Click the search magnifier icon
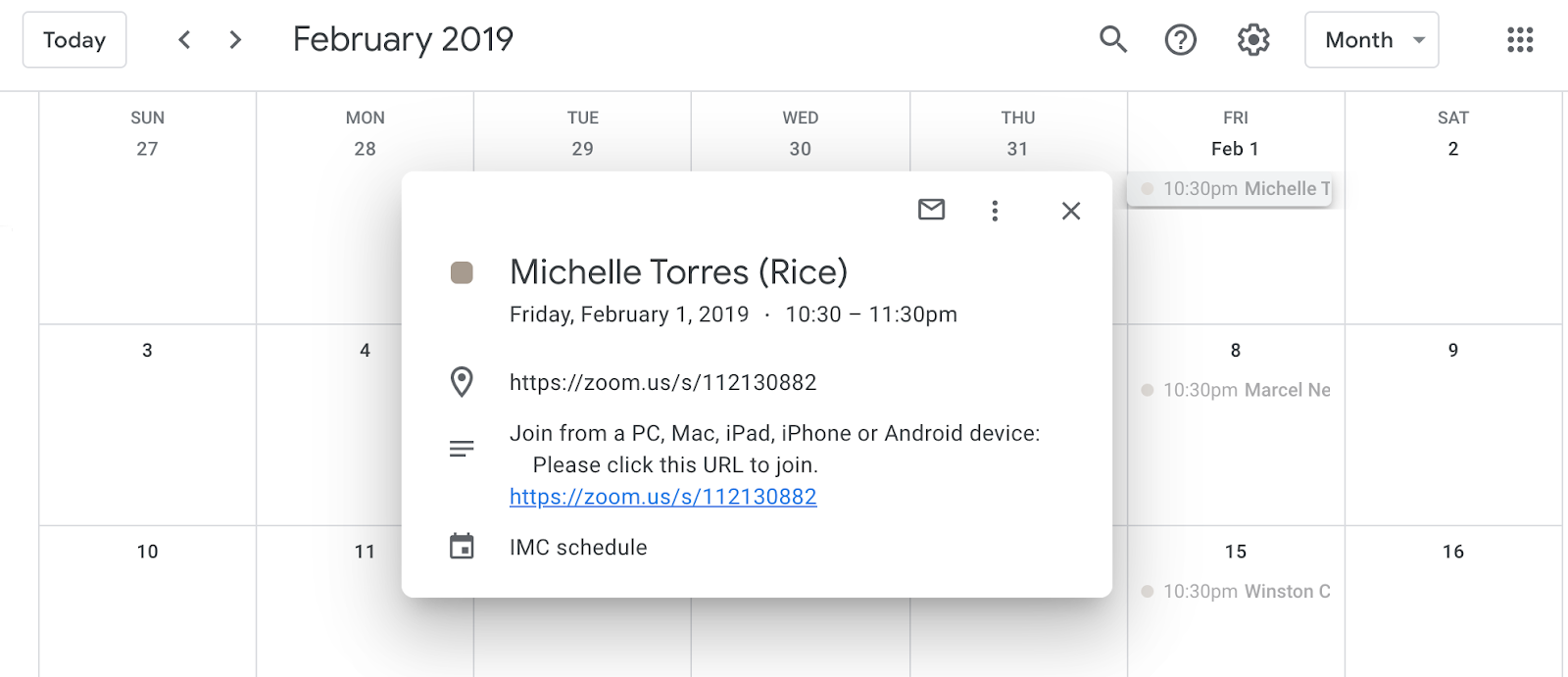Viewport: 1568px width, 677px height. pos(1112,39)
